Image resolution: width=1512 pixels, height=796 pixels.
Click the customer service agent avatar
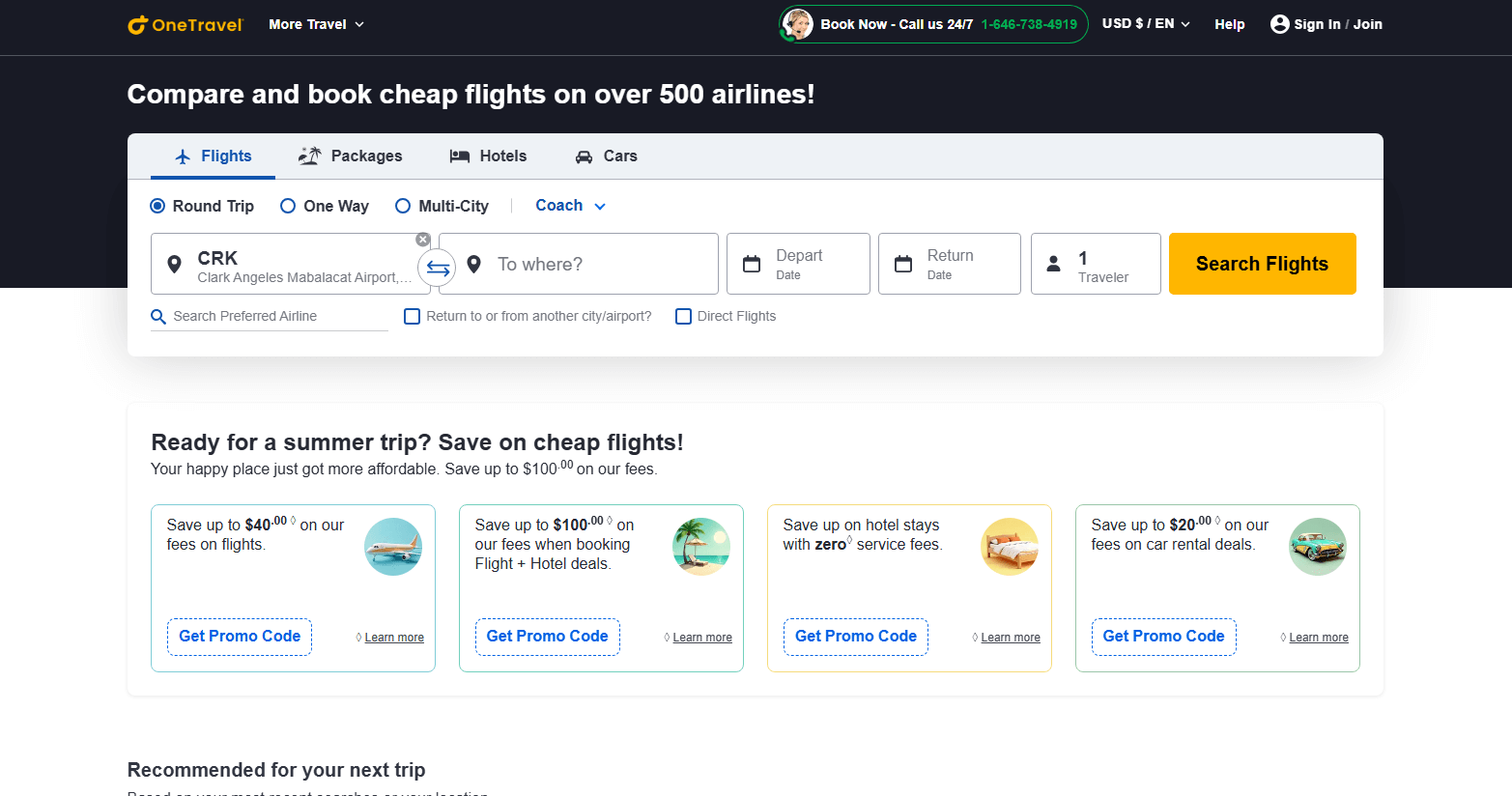798,24
